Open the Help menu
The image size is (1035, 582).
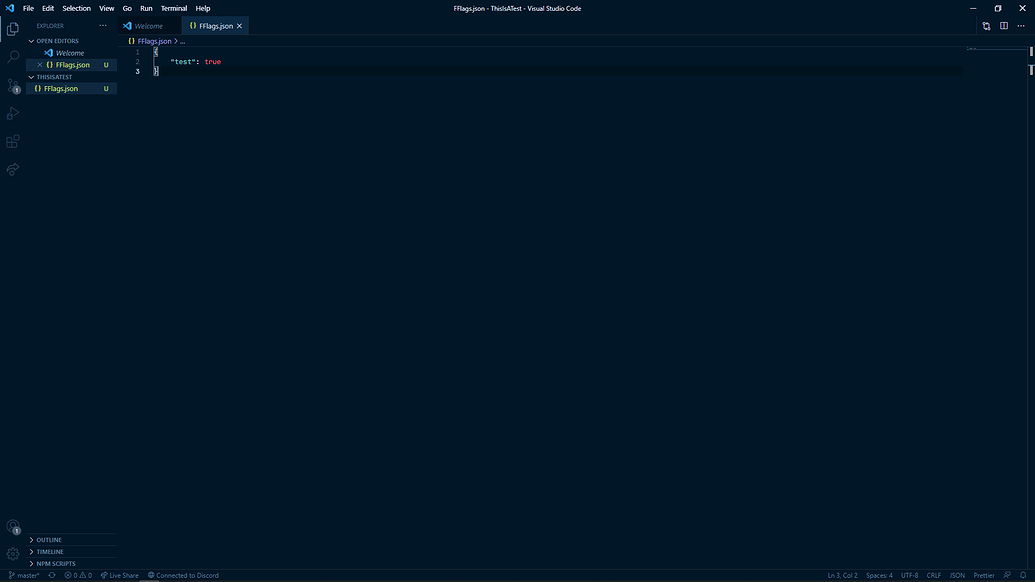[203, 9]
